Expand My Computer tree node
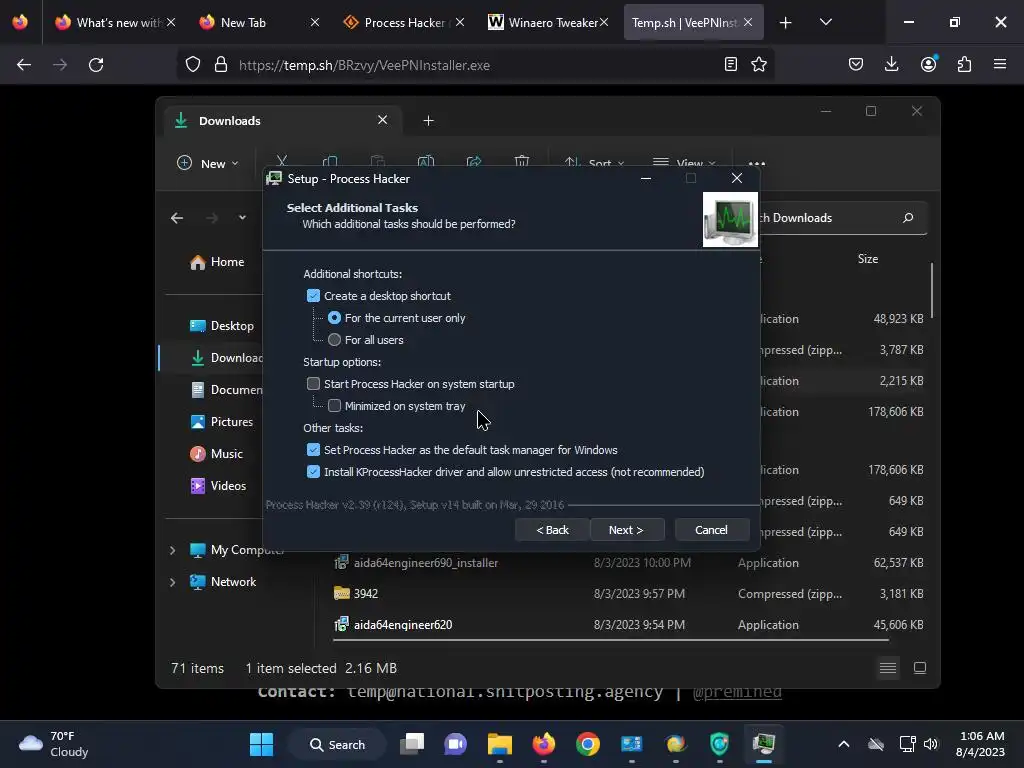Image resolution: width=1024 pixels, height=768 pixels. [x=172, y=551]
